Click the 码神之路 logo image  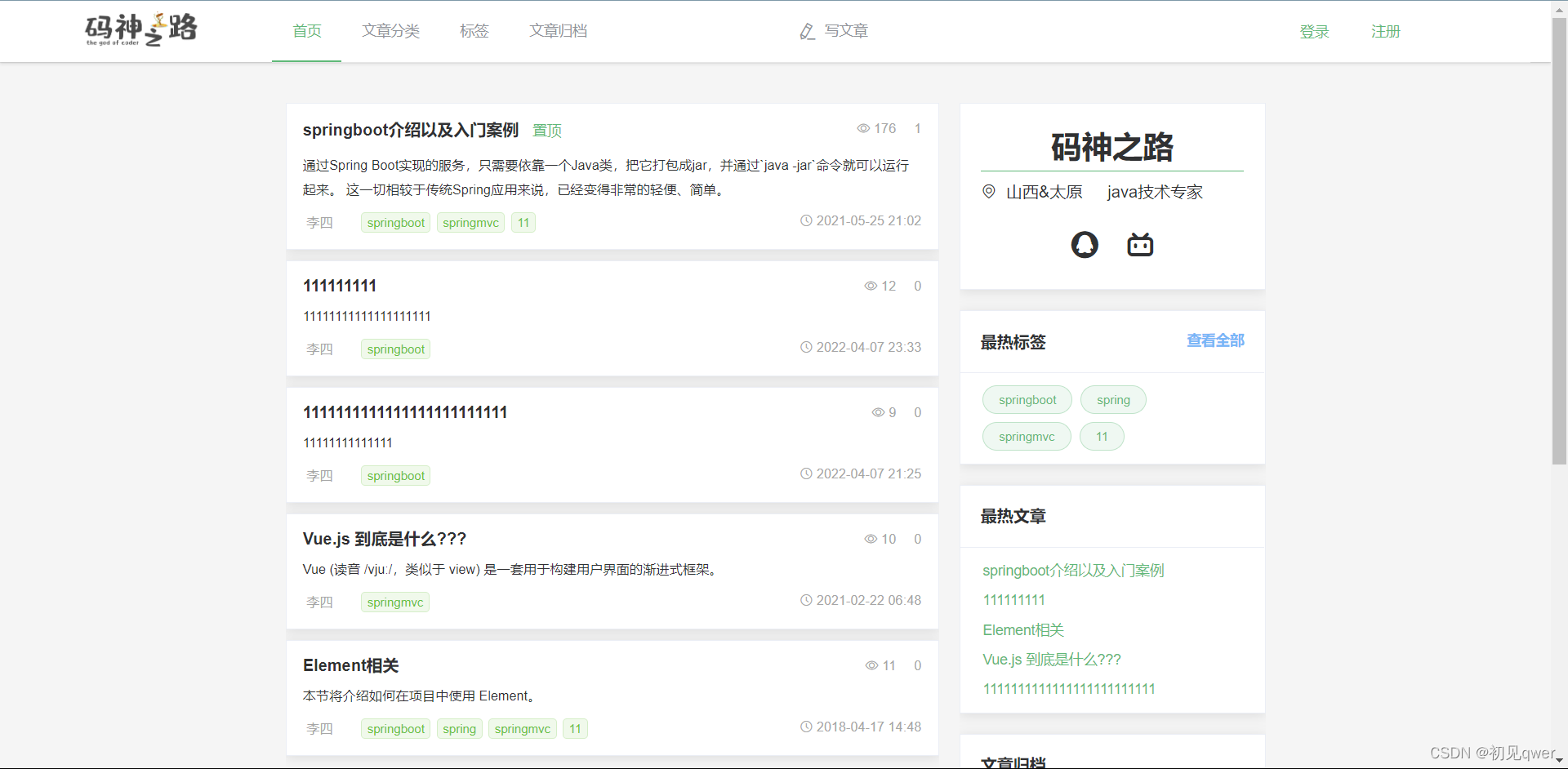click(140, 30)
